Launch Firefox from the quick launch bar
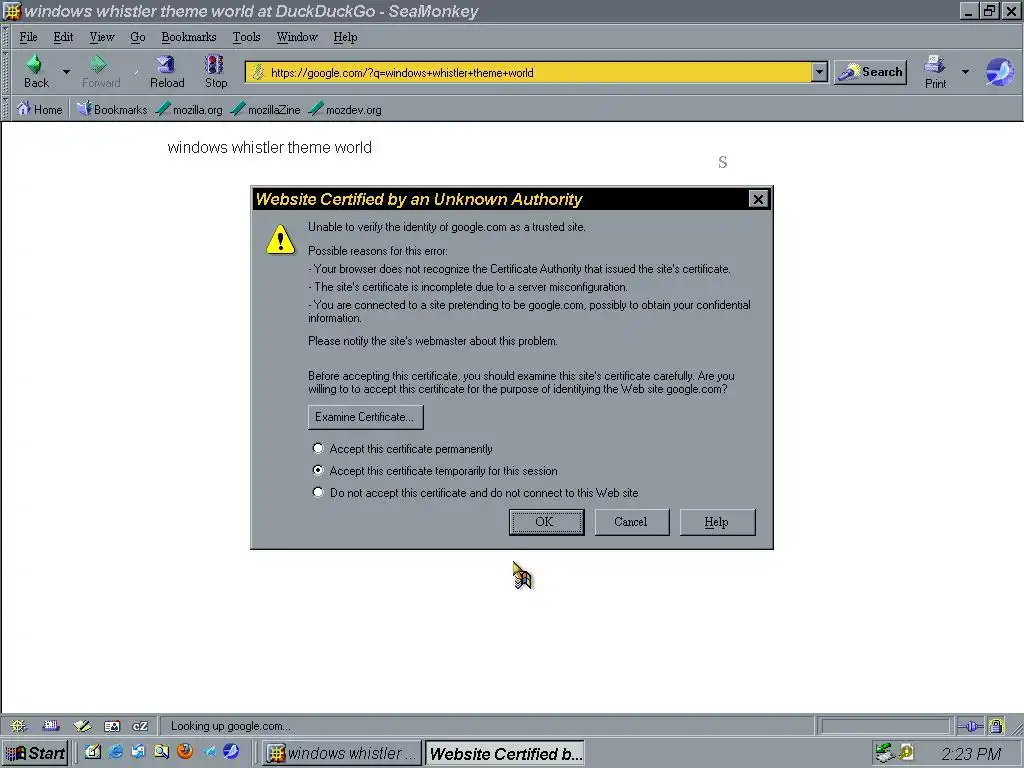This screenshot has height=768, width=1024. click(185, 752)
